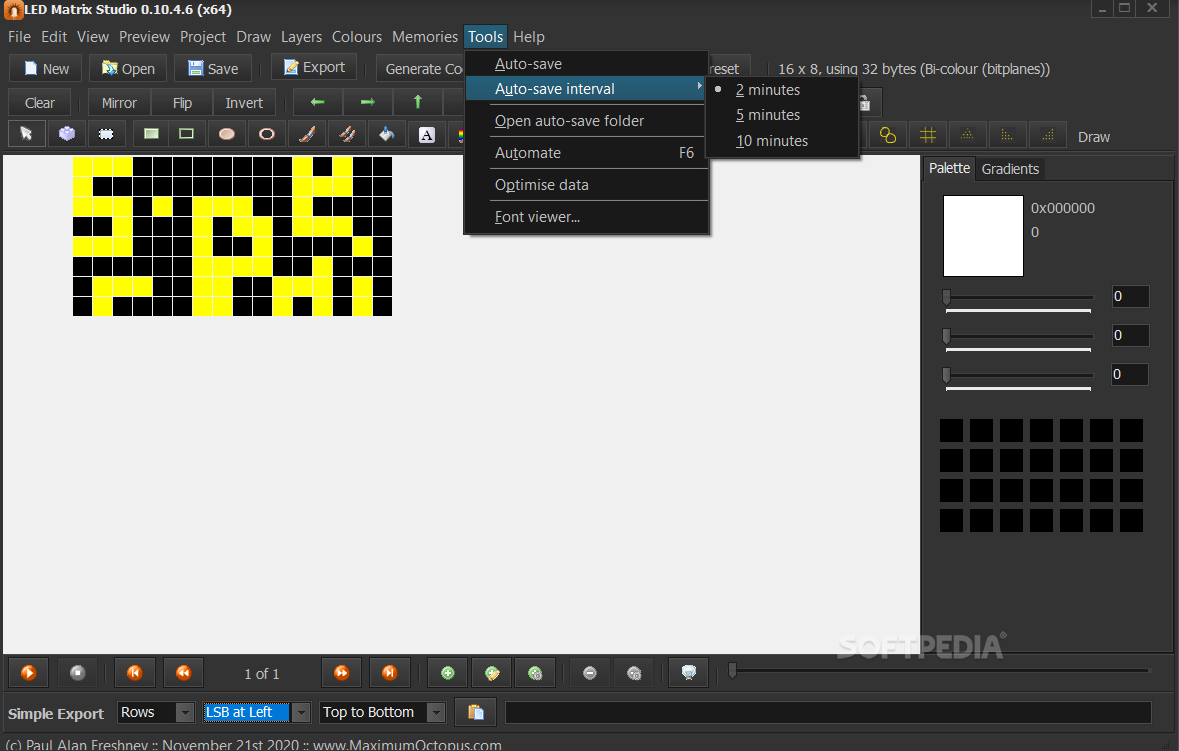1179x751 pixels.
Task: Go to previous frame
Action: 183,673
